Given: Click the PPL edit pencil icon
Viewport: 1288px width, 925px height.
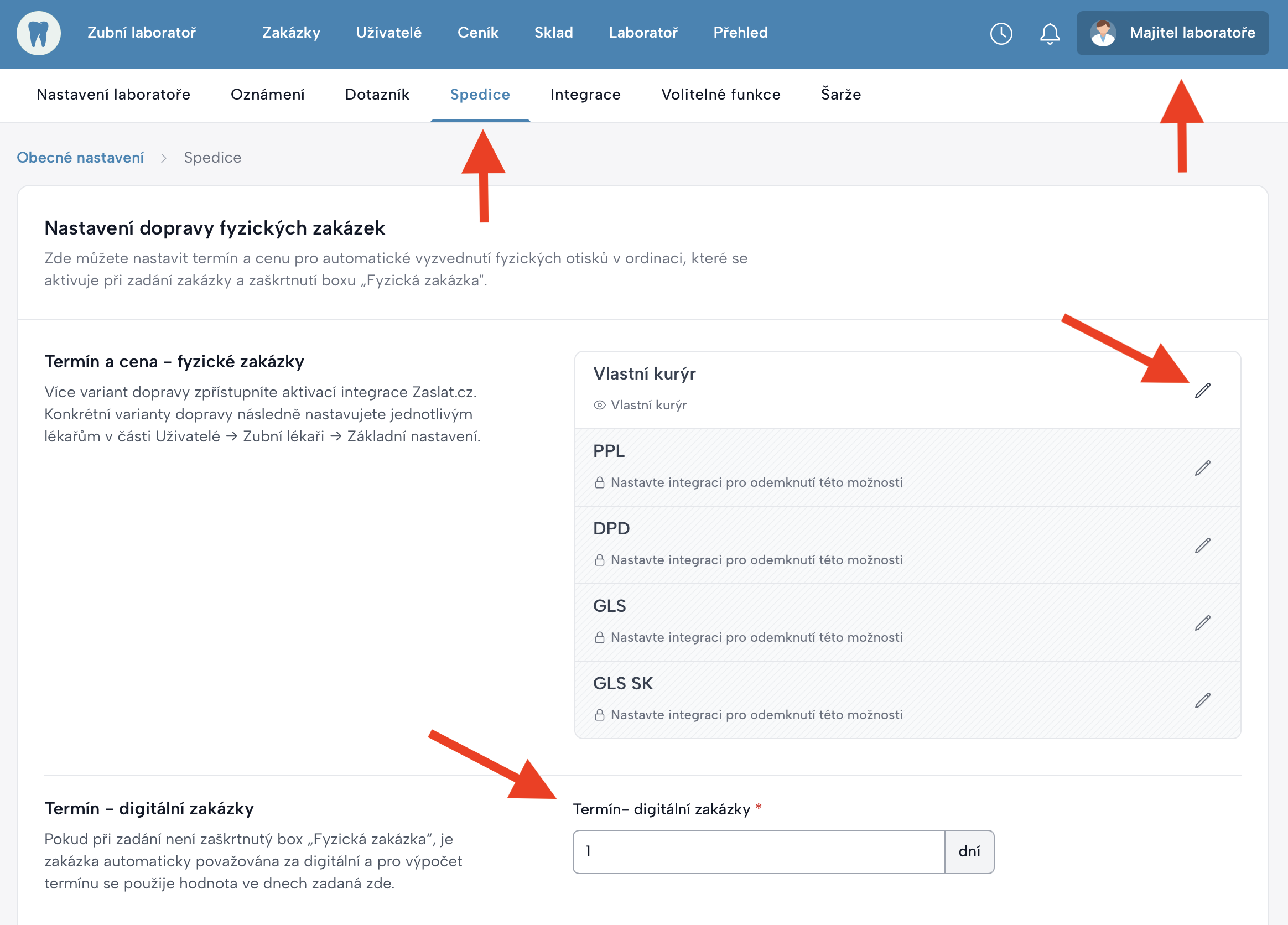Looking at the screenshot, I should click(1202, 468).
